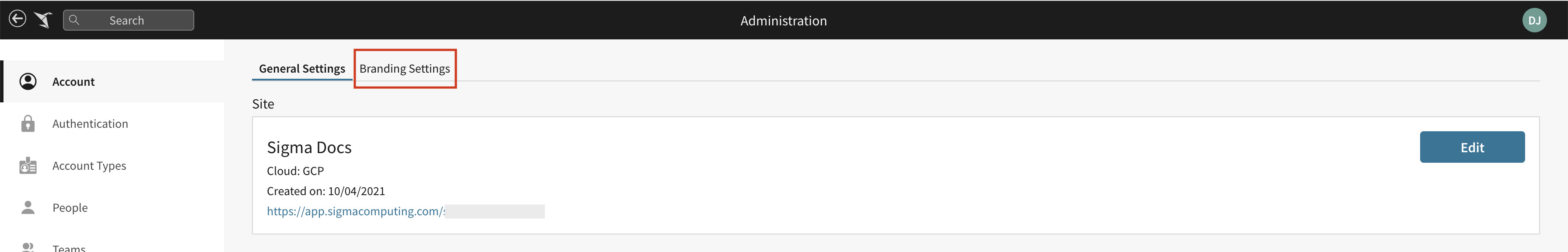The width and height of the screenshot is (1568, 252).
Task: Open the Sigma bird logo home
Action: pos(43,20)
